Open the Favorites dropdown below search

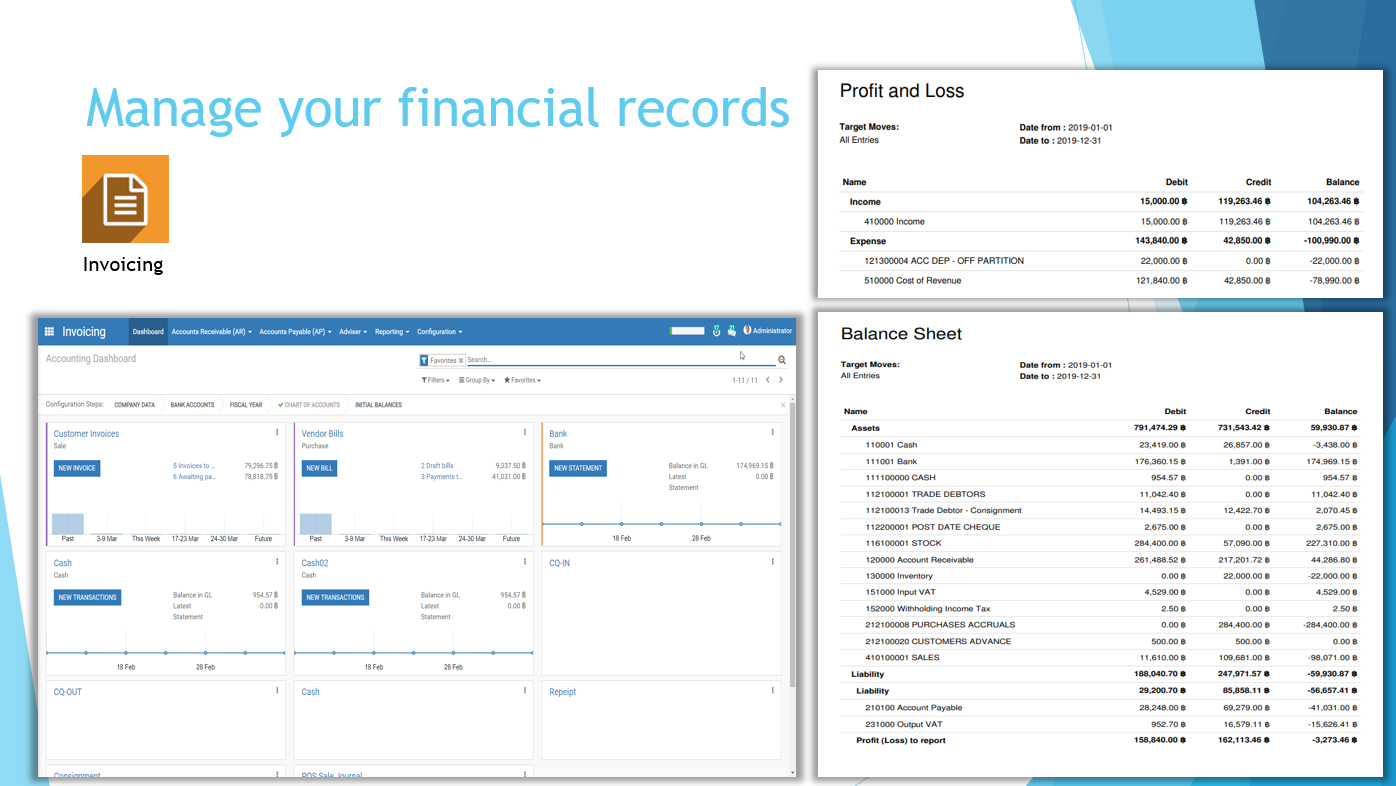(522, 380)
